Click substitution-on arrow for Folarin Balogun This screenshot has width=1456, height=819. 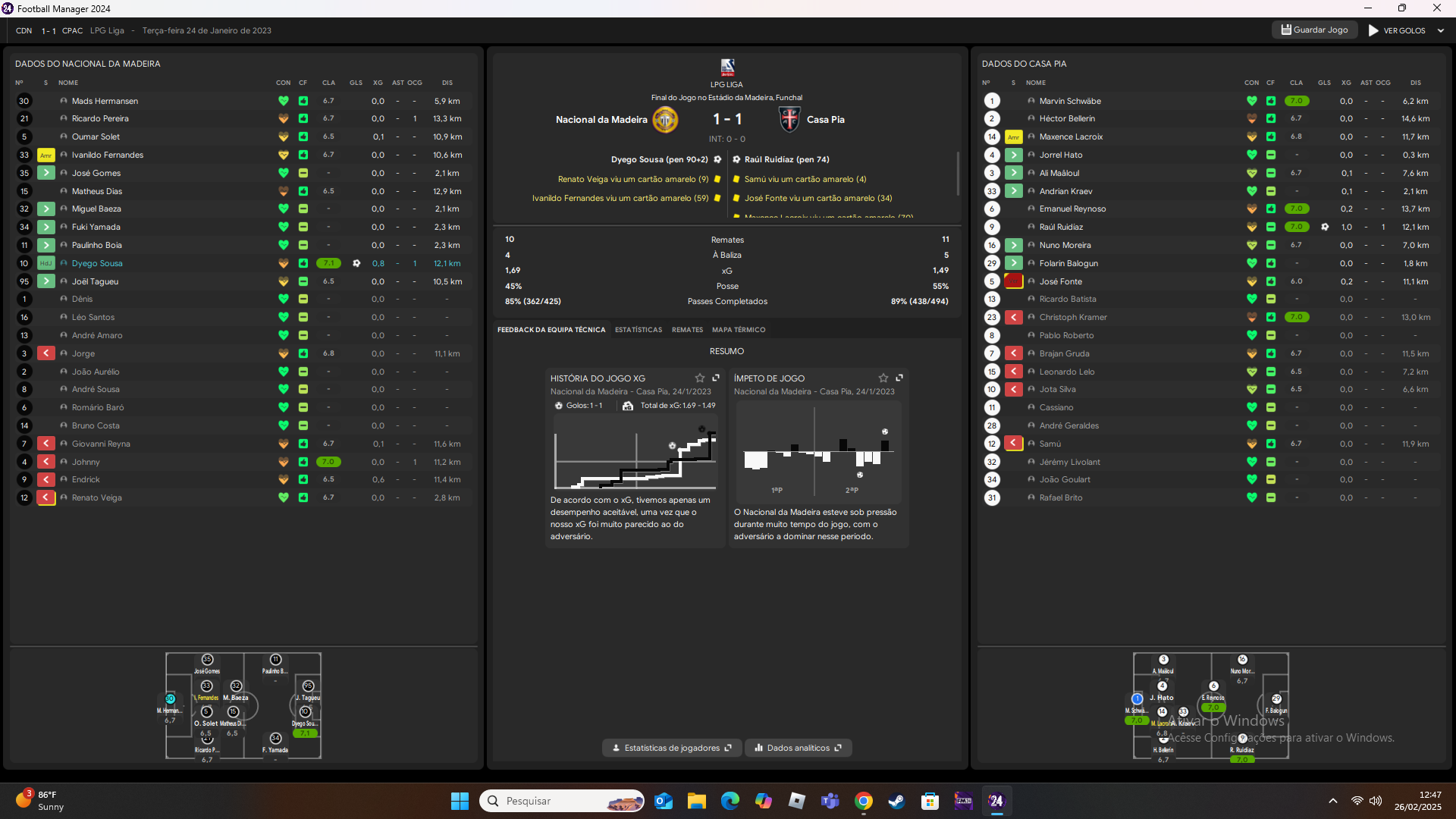pos(1014,263)
